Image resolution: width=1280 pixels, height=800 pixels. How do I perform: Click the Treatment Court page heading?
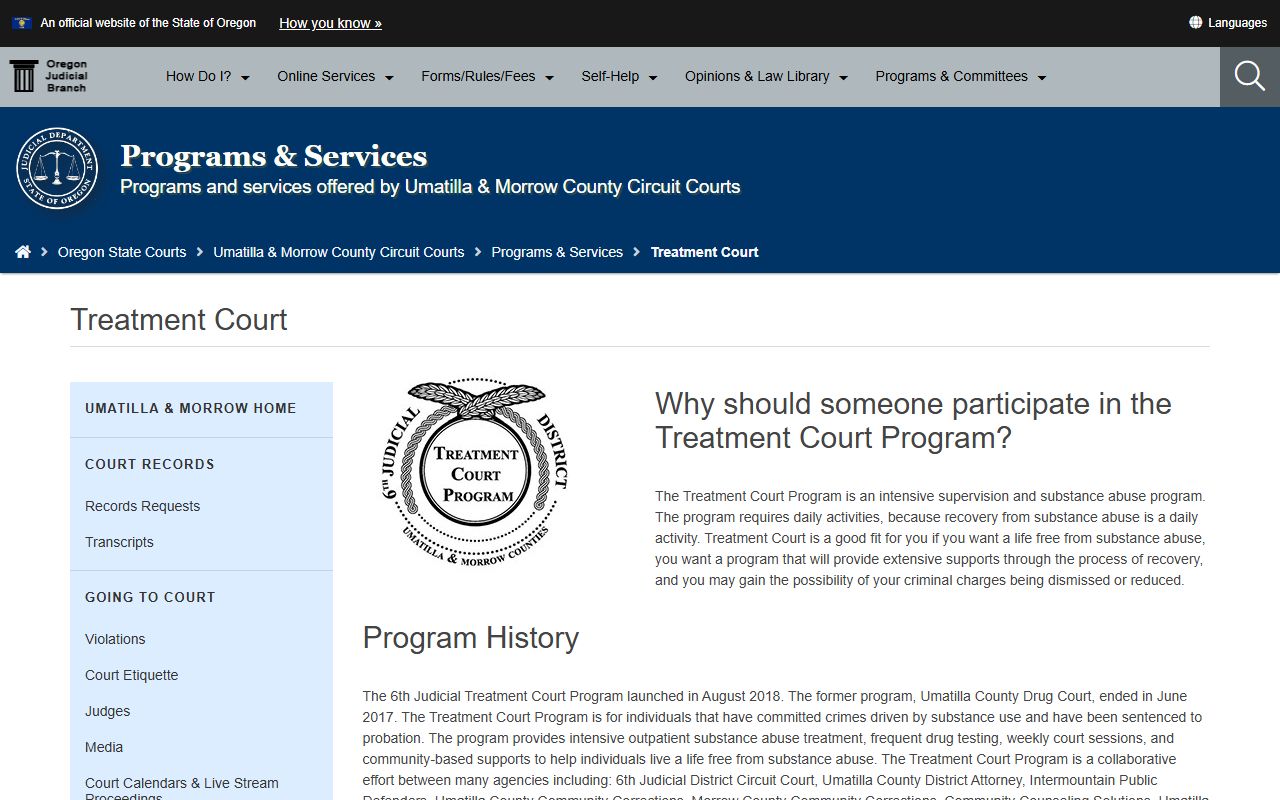(x=179, y=320)
